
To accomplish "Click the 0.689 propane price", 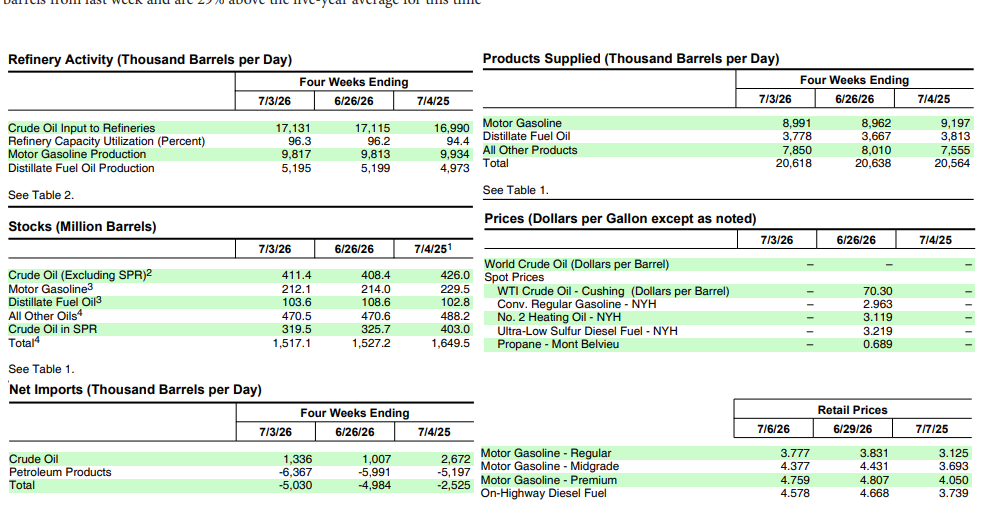I will point(878,345).
